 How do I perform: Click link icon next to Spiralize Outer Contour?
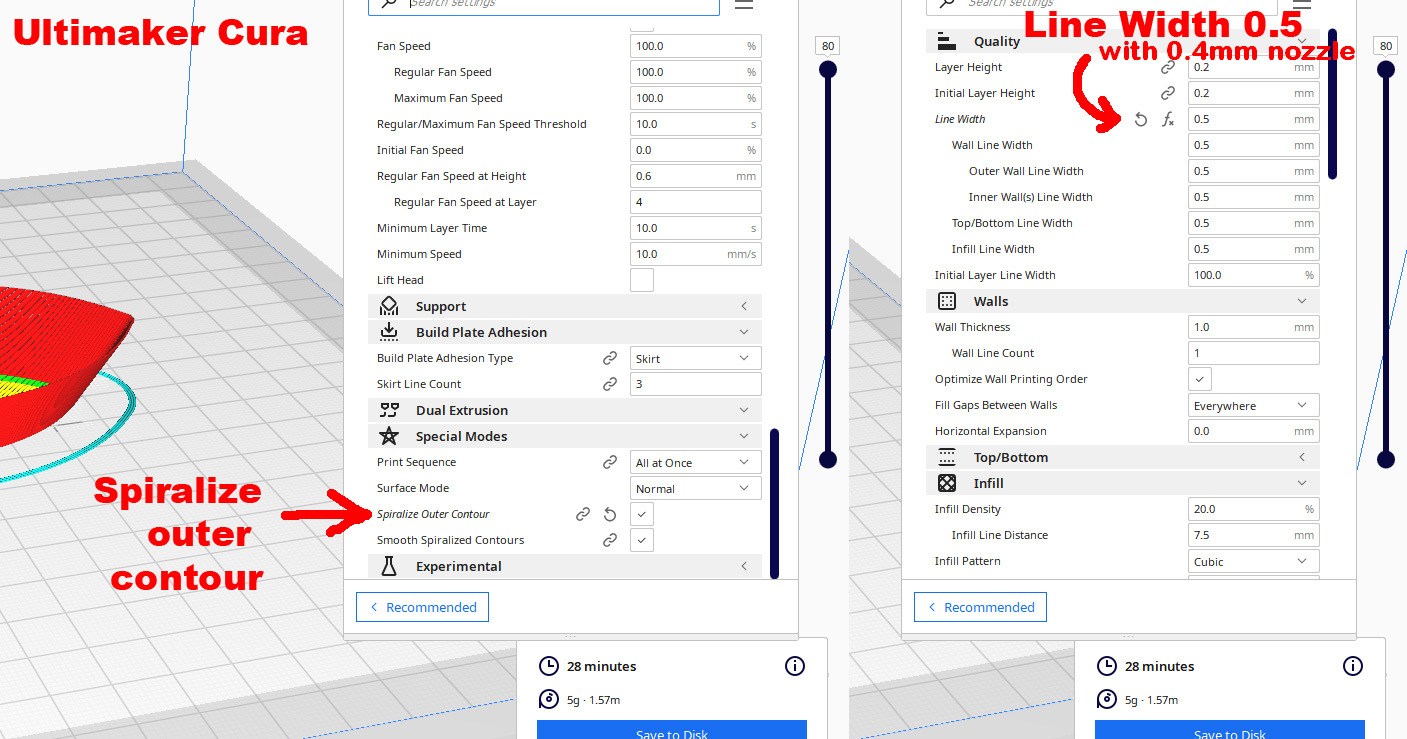pos(583,514)
